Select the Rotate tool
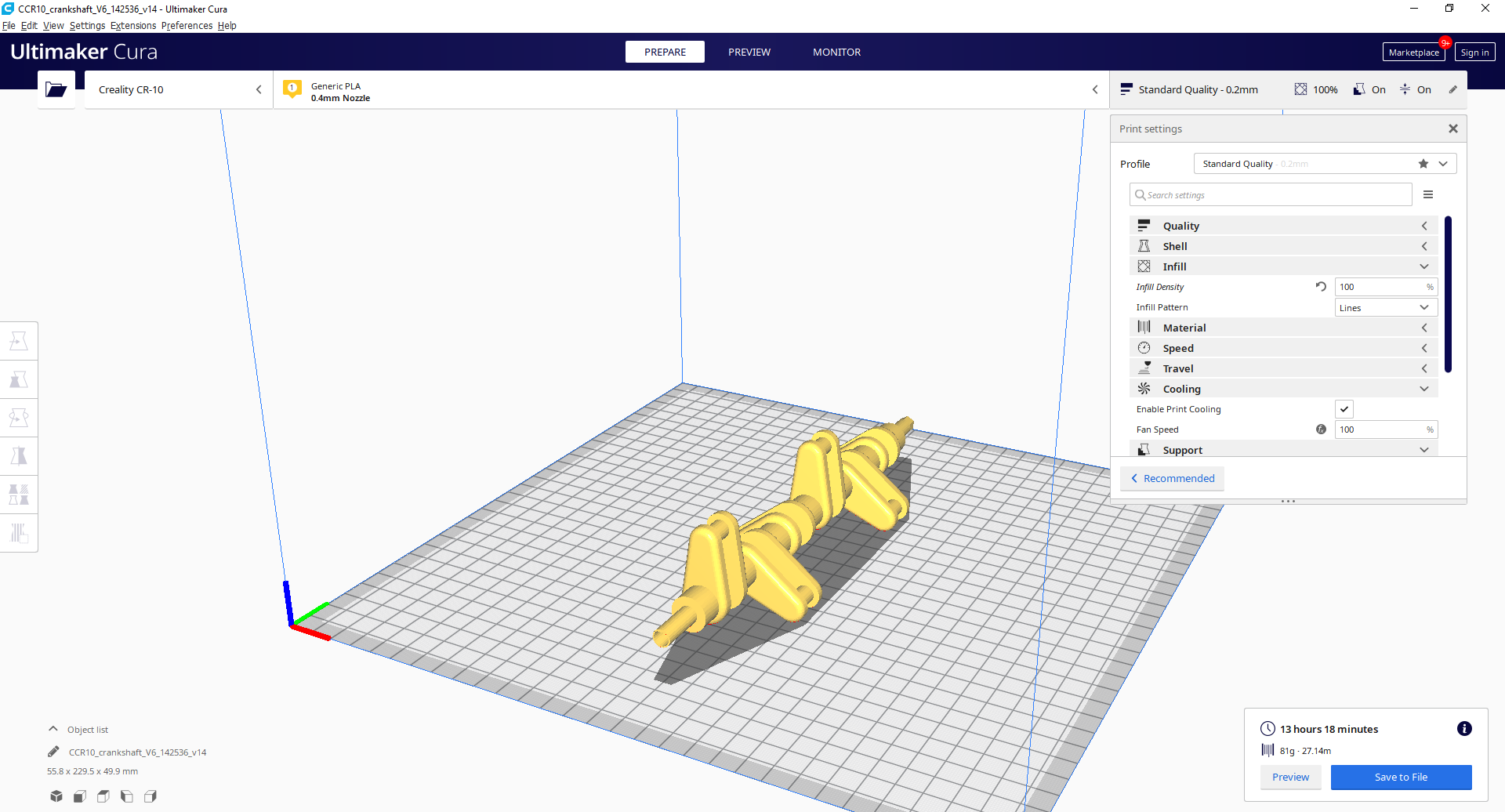The image size is (1505, 812). coord(19,417)
